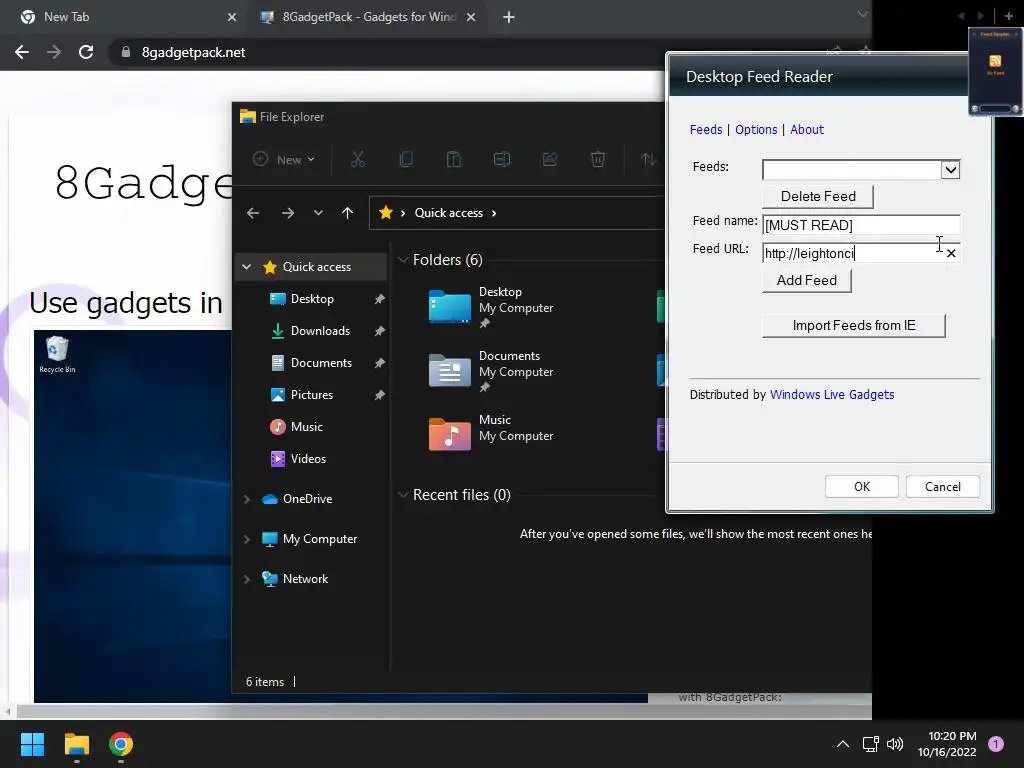The width and height of the screenshot is (1024, 768).
Task: Unpin Downloads using its pin icon
Action: (x=379, y=331)
